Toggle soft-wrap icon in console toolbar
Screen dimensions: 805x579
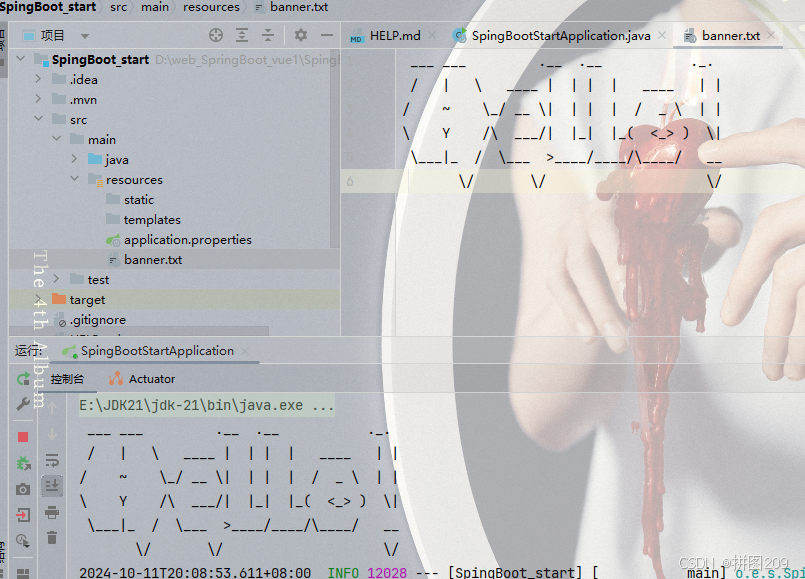[x=52, y=460]
